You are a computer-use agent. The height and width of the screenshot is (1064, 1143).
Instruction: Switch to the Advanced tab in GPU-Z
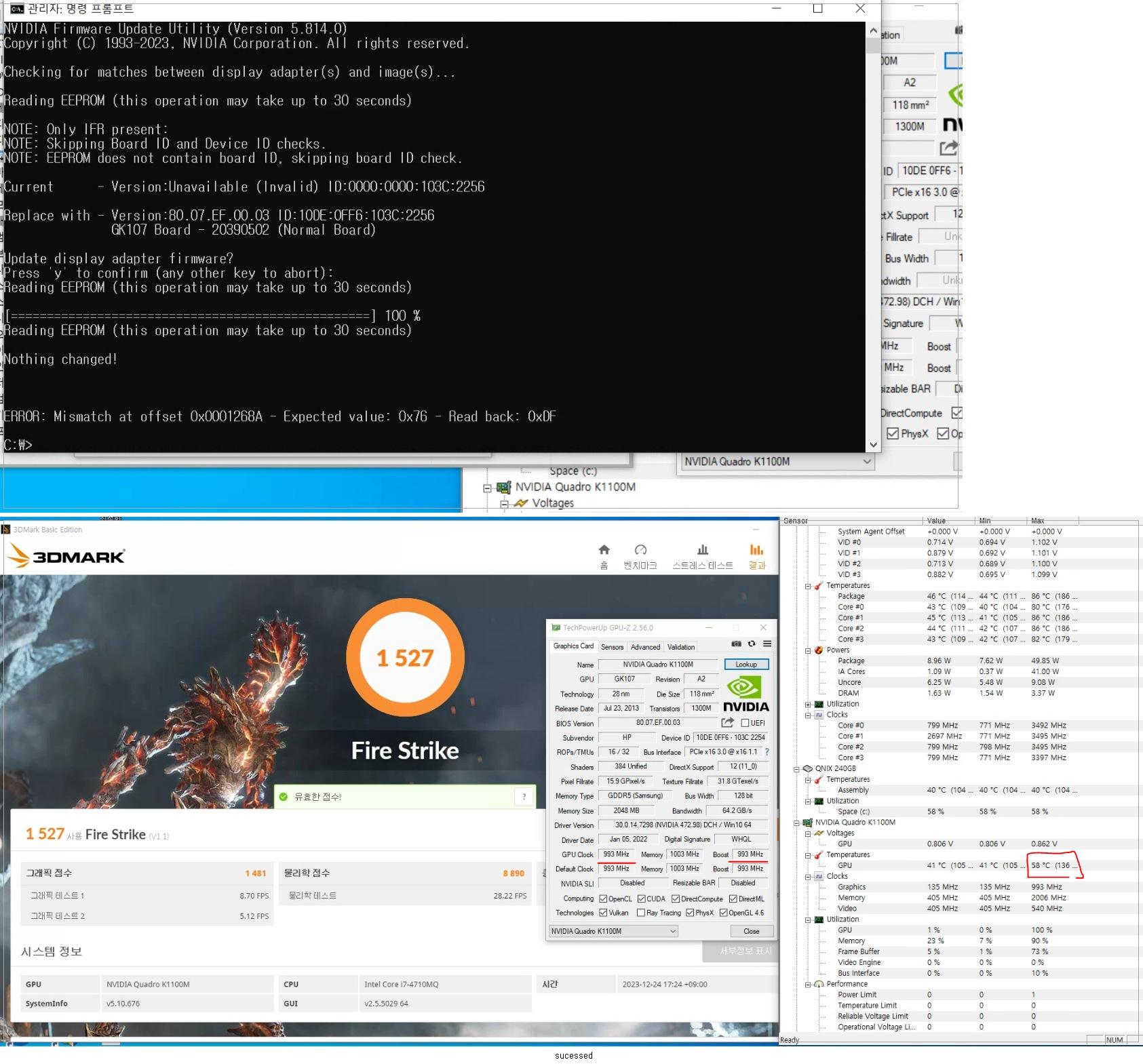pos(645,647)
